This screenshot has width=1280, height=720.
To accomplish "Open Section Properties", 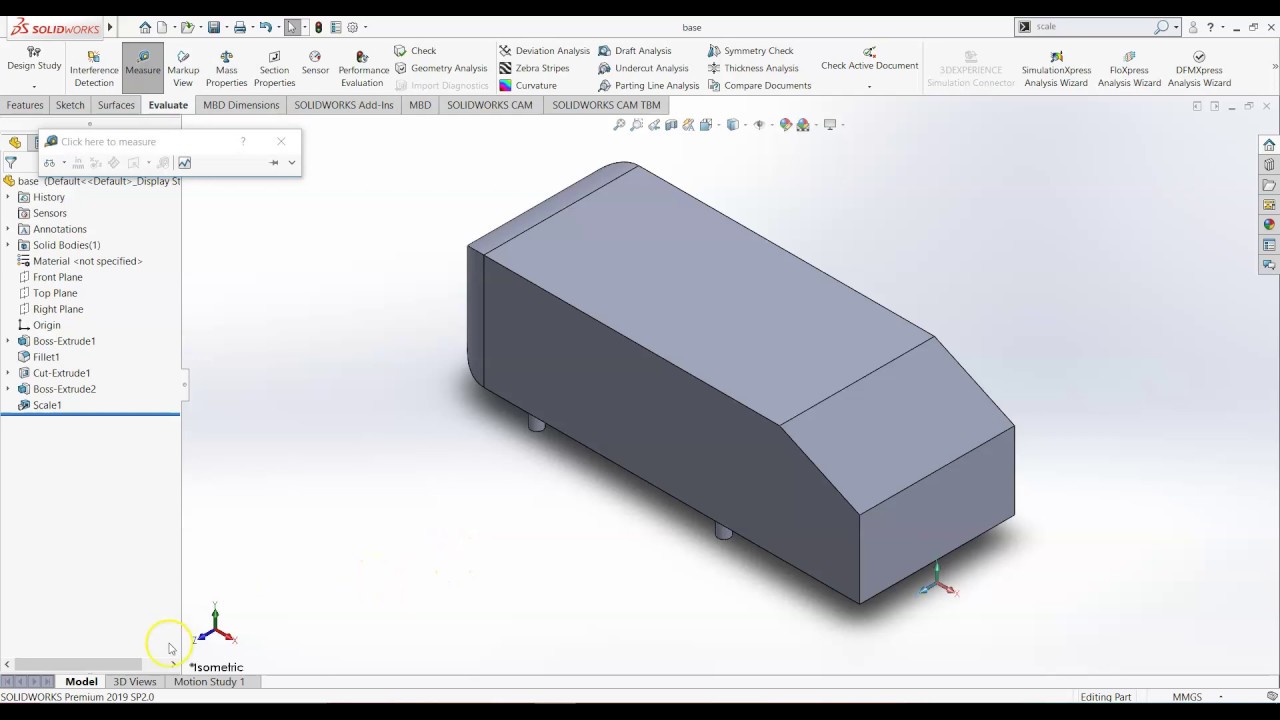I will pyautogui.click(x=274, y=69).
